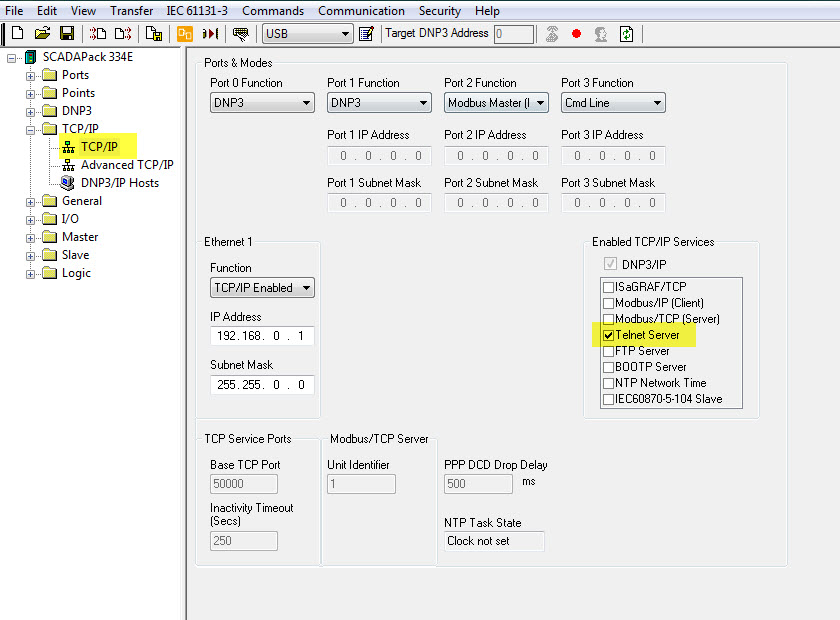
Task: Expand the I/O tree node
Action: point(31,220)
